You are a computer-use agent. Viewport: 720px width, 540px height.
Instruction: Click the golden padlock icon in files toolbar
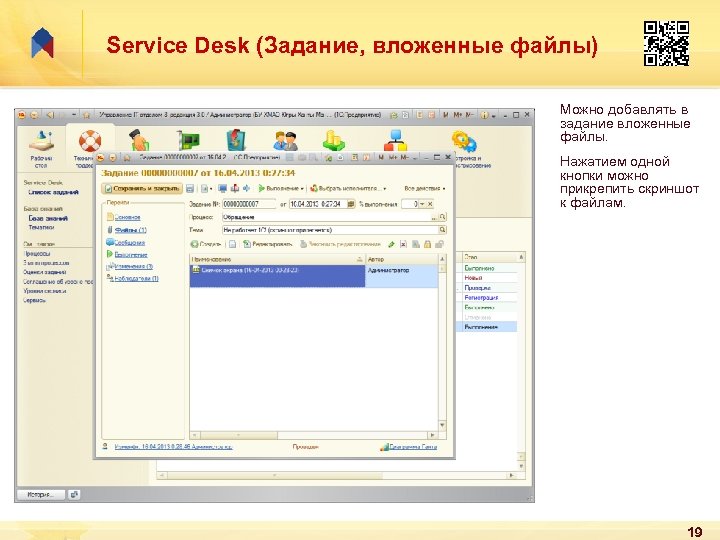(428, 244)
